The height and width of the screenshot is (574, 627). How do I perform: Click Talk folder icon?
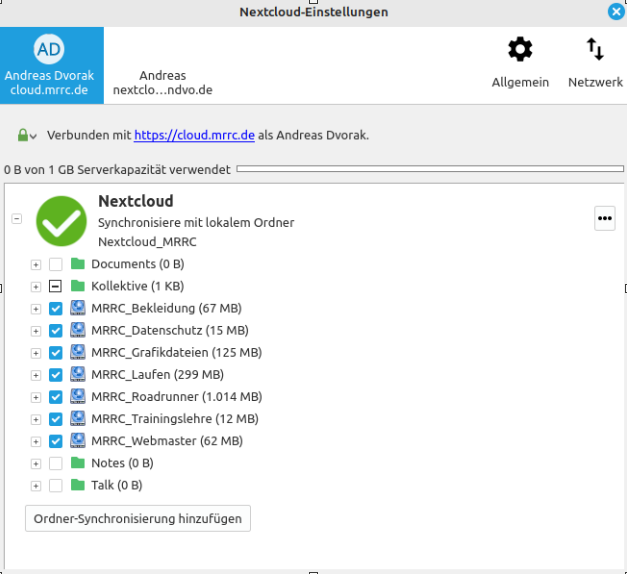78,485
